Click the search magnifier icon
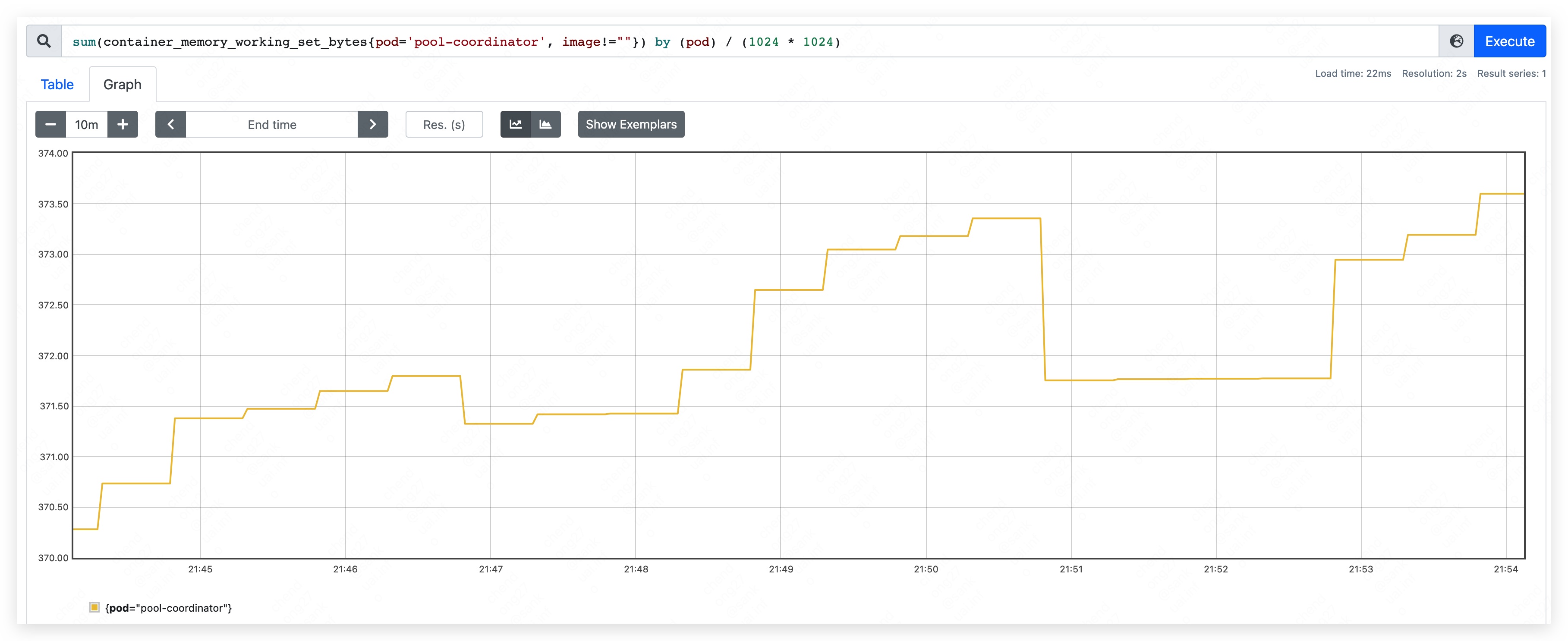1568x641 pixels. pos(44,41)
